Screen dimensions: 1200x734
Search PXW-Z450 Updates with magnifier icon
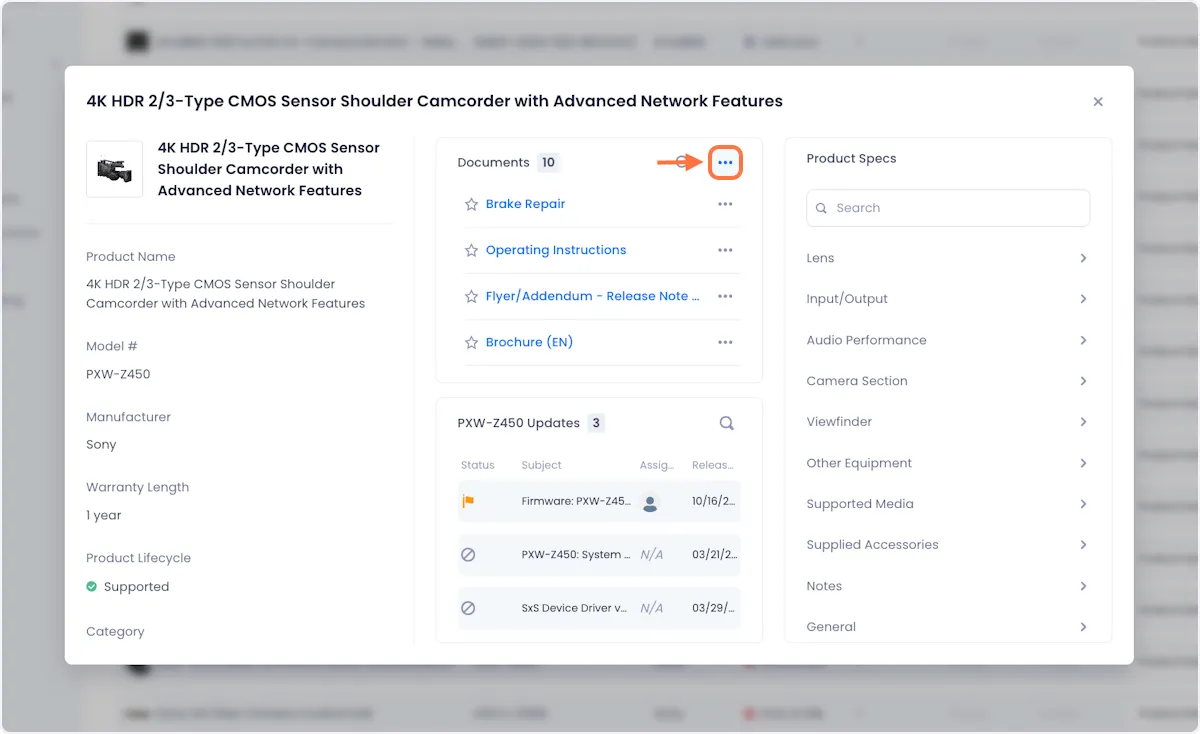(x=727, y=423)
